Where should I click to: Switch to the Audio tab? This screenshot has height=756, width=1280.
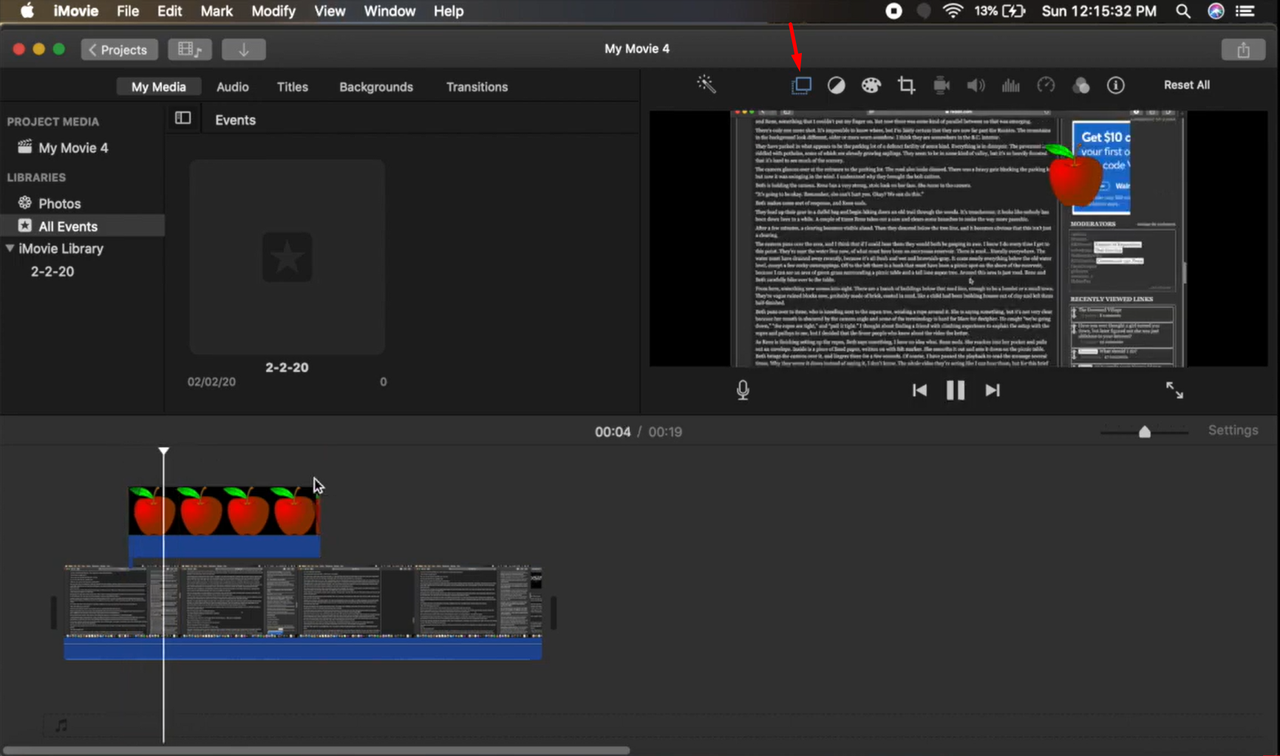tap(233, 87)
